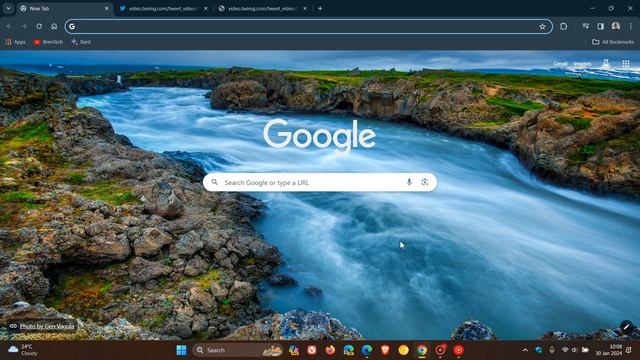The height and width of the screenshot is (360, 640).
Task: Open the yellow circle taskbar app
Action: tap(404, 350)
